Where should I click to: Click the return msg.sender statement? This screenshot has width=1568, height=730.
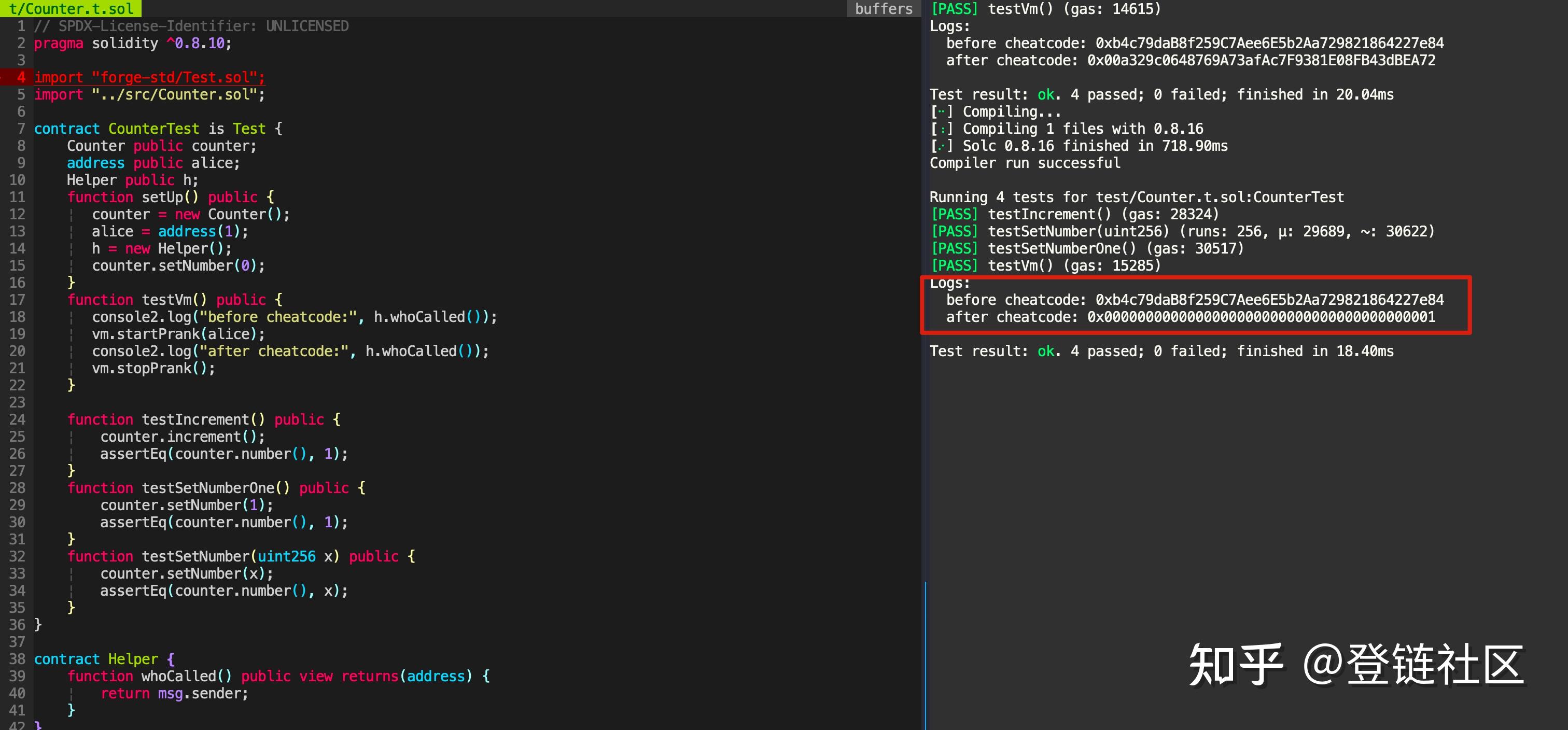[x=174, y=693]
